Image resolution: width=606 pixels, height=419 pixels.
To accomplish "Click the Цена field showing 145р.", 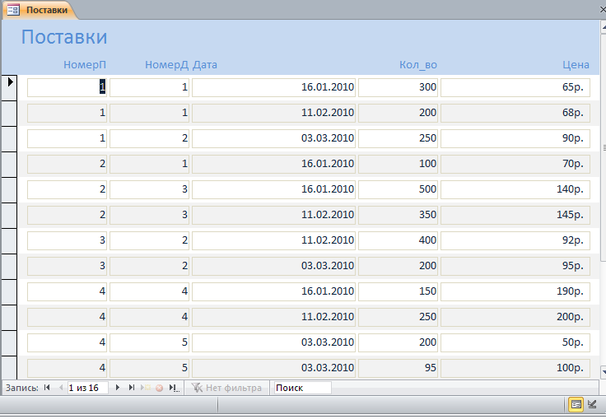I will coord(515,215).
